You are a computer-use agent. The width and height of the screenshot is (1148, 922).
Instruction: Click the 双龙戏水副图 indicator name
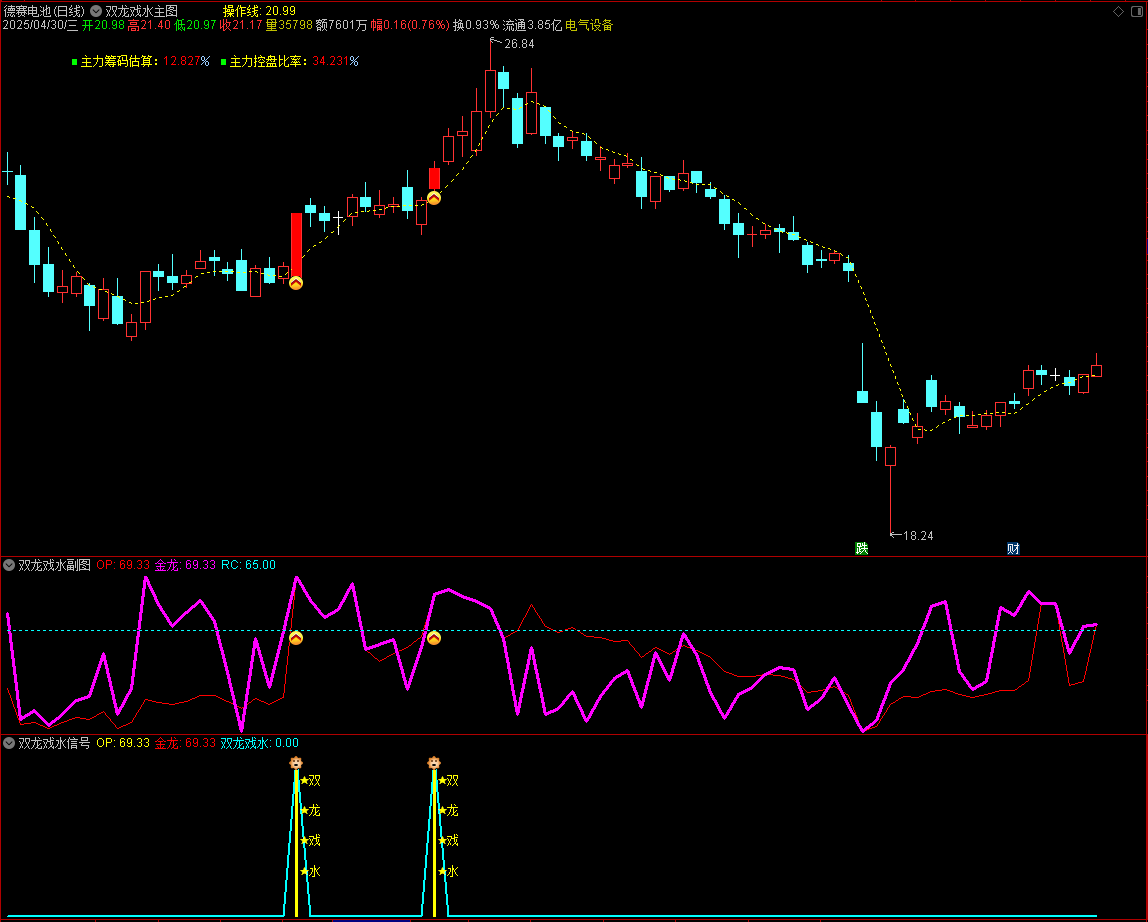54,565
